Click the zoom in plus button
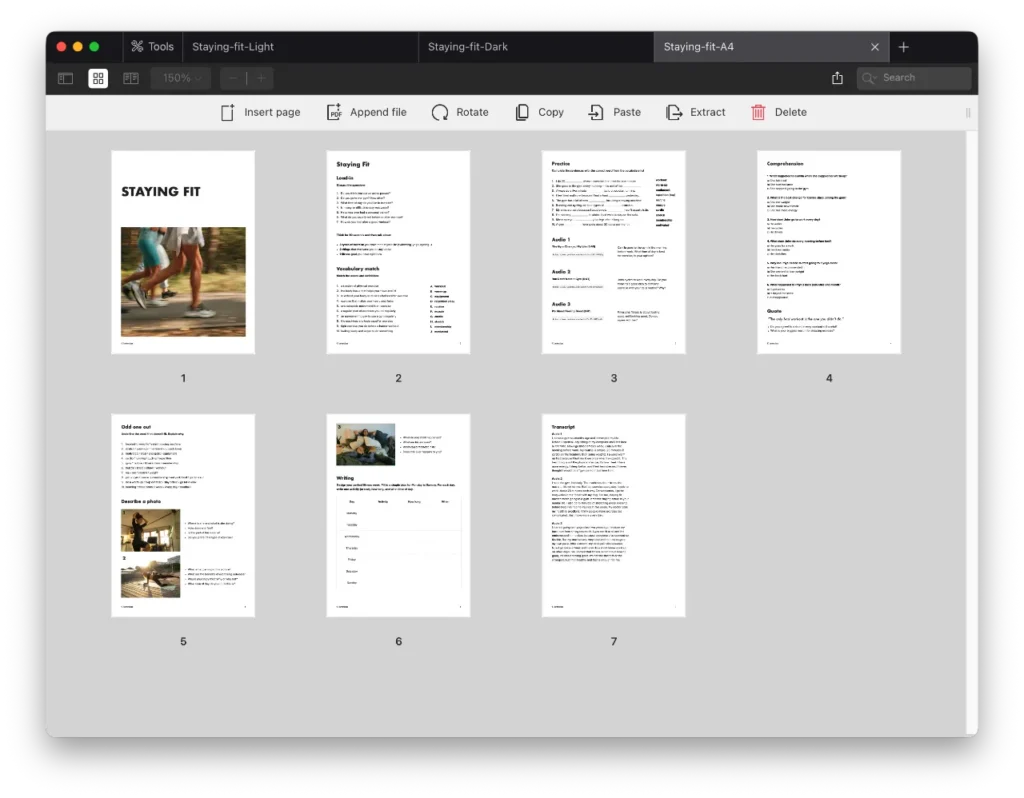Viewport: 1024px width, 798px height. coord(261,78)
